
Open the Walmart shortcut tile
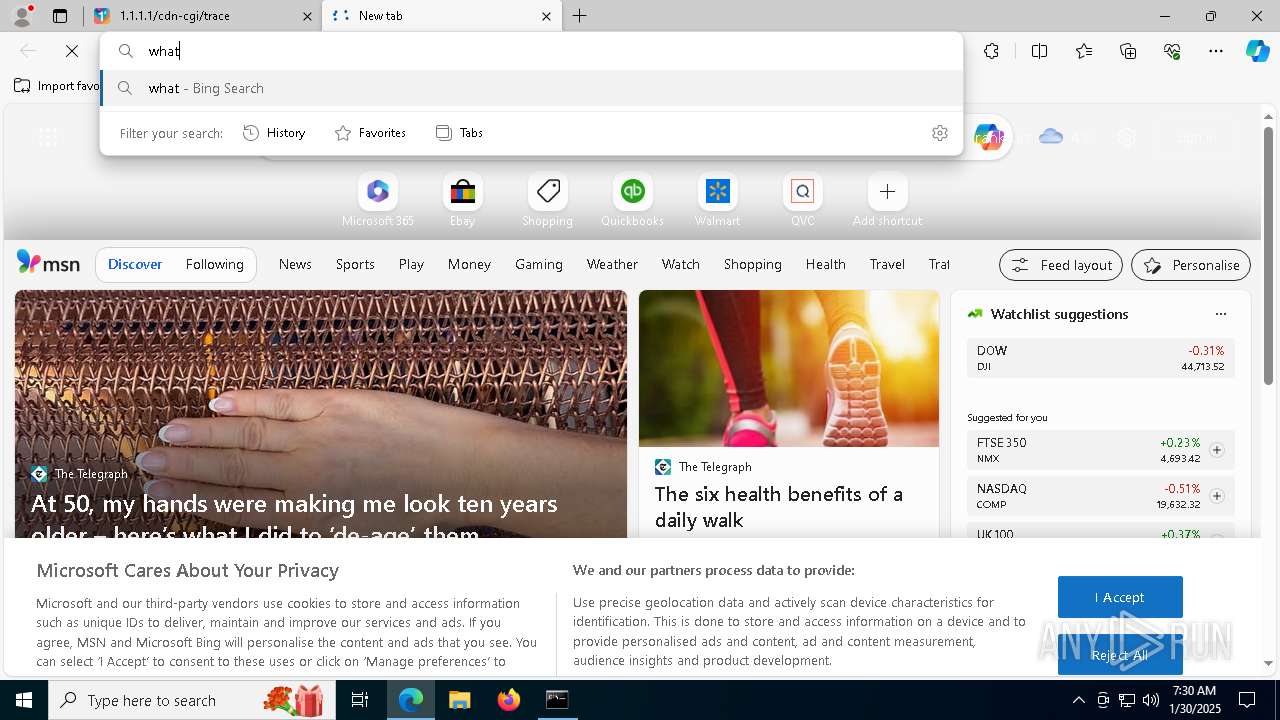pyautogui.click(x=717, y=200)
